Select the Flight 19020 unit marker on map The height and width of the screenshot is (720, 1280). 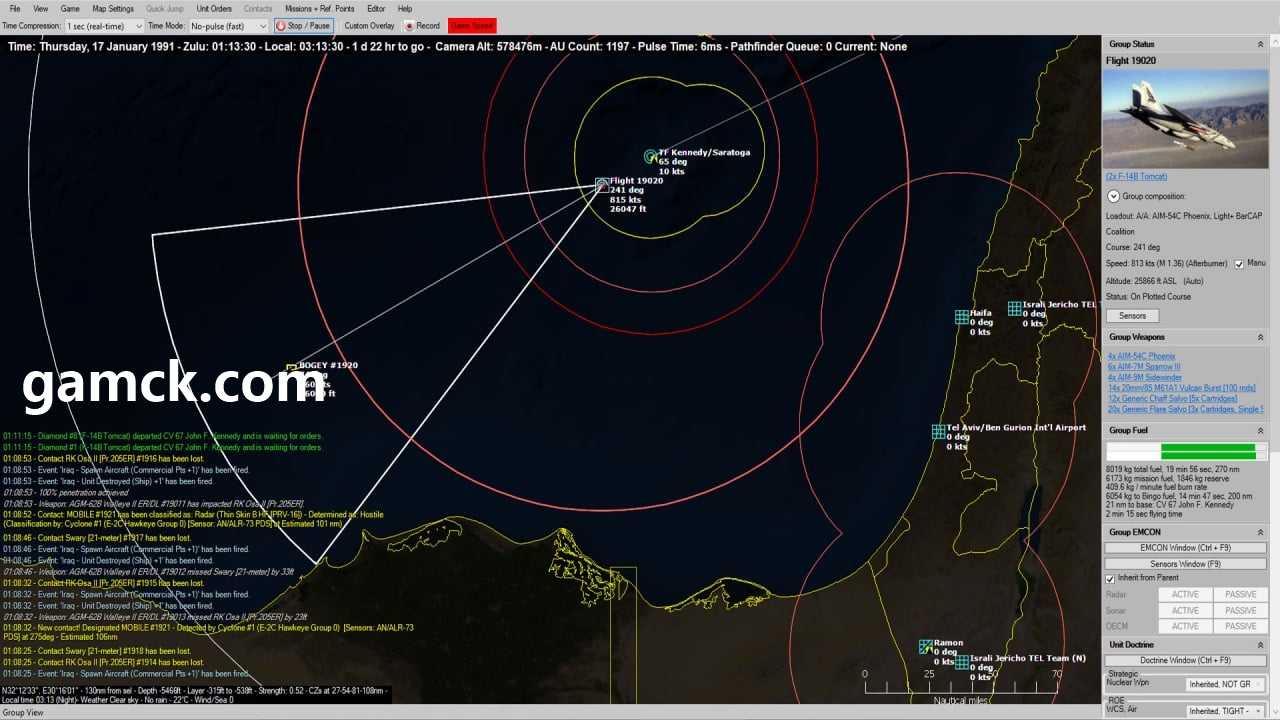tap(602, 185)
